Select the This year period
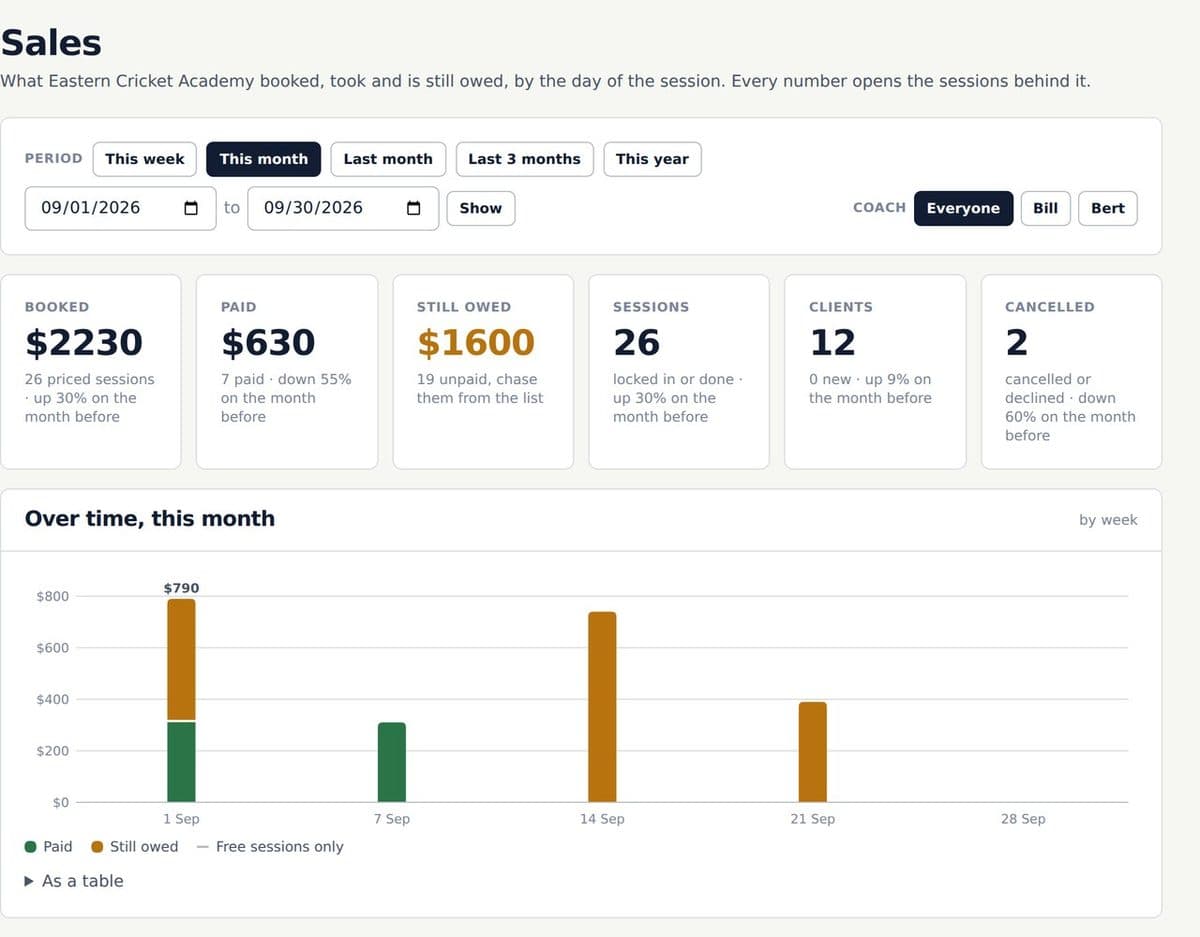 coord(652,159)
